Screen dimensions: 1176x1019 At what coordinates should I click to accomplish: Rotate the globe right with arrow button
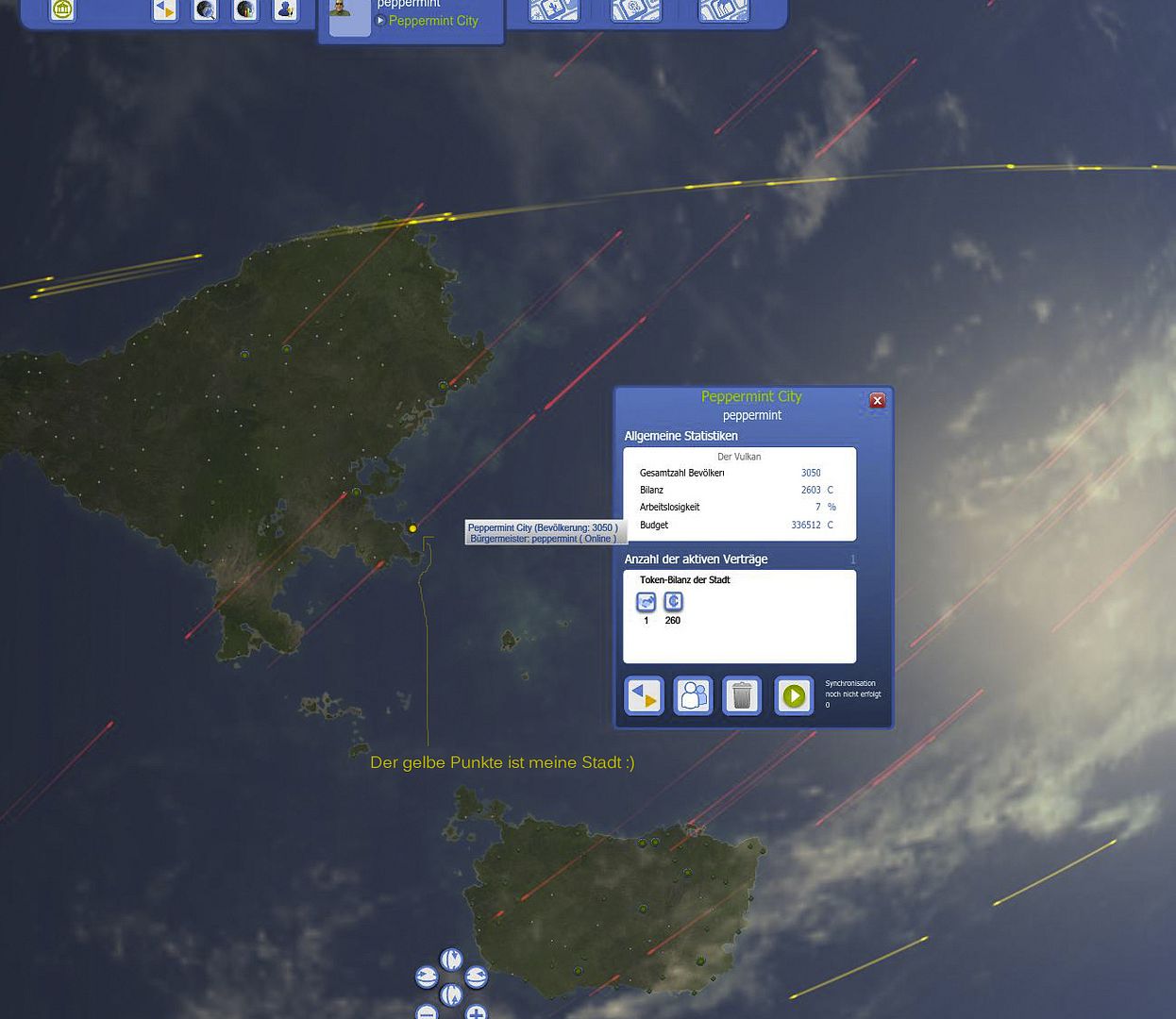[476, 977]
